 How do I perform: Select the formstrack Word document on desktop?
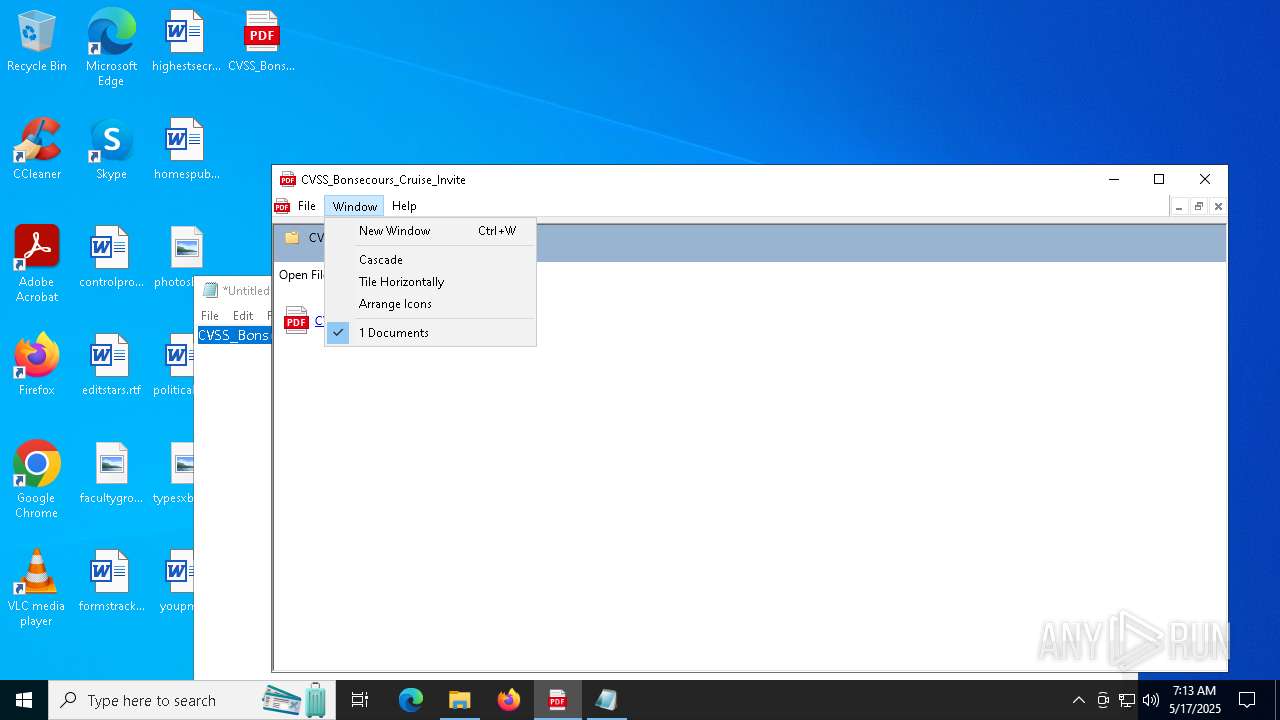111,581
